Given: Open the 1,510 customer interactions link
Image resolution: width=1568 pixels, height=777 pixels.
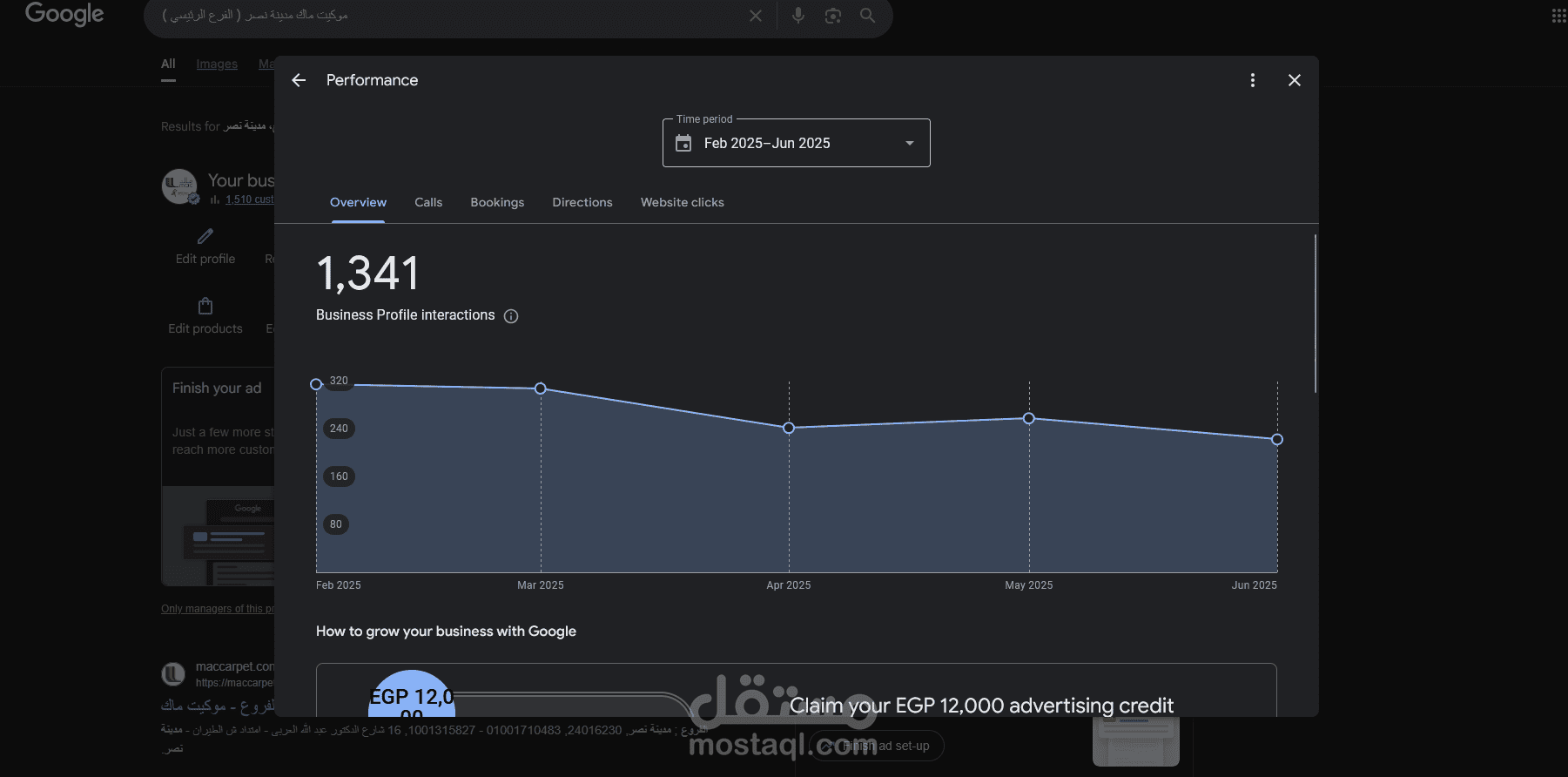Looking at the screenshot, I should click(x=250, y=199).
